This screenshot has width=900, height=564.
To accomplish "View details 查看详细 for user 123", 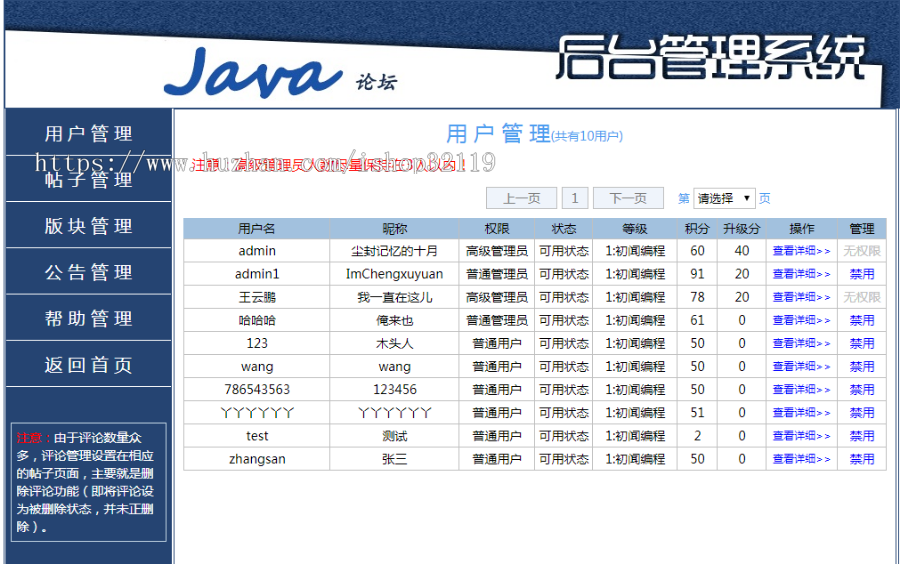I will click(x=801, y=343).
